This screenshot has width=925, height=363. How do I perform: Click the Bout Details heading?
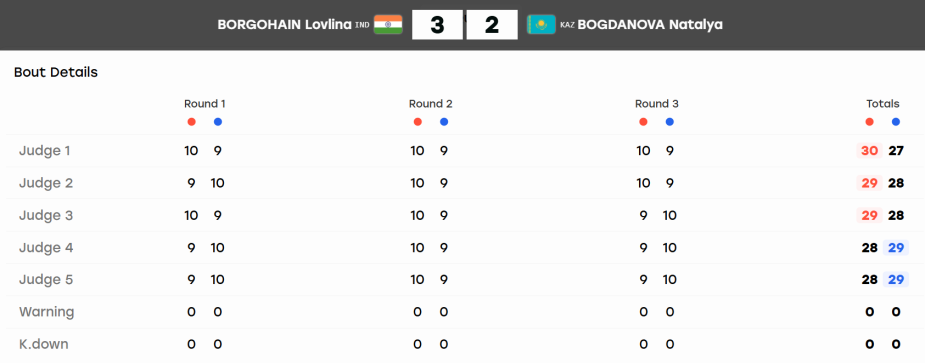point(56,73)
